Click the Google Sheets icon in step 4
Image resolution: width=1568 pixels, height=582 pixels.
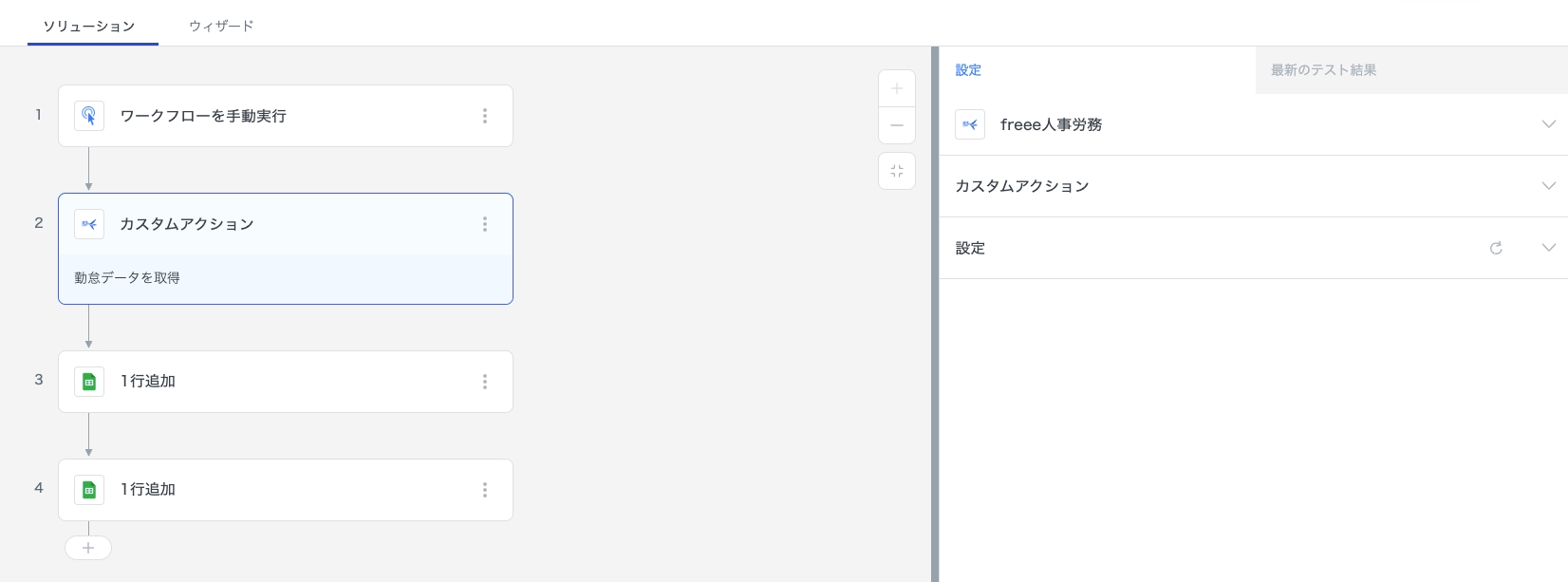pyautogui.click(x=89, y=490)
